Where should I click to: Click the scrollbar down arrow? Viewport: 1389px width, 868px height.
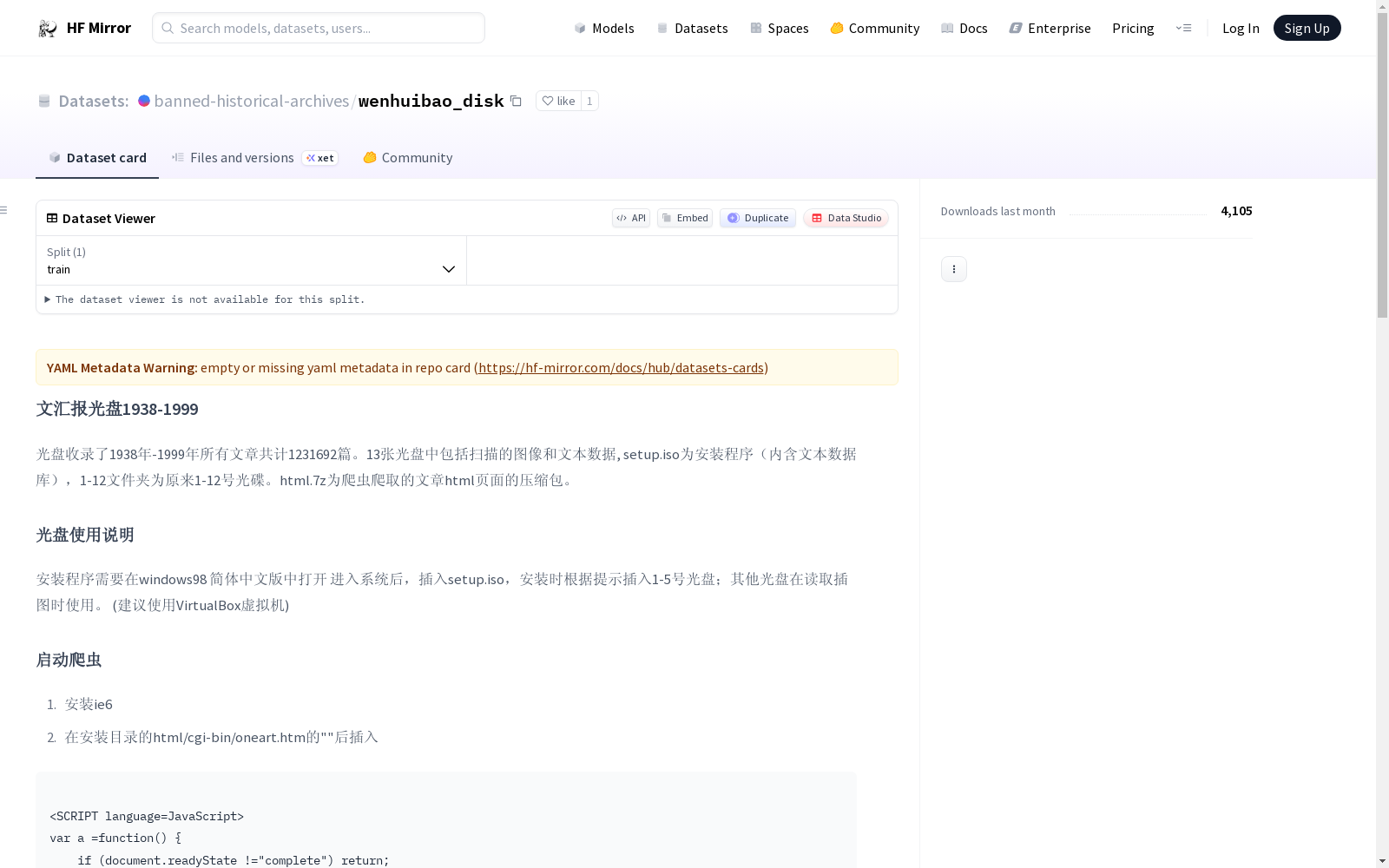pyautogui.click(x=1382, y=860)
